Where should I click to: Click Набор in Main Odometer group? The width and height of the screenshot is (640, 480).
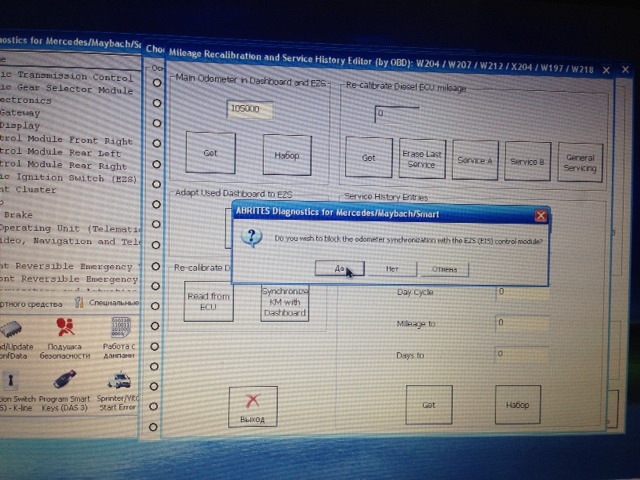(x=287, y=155)
